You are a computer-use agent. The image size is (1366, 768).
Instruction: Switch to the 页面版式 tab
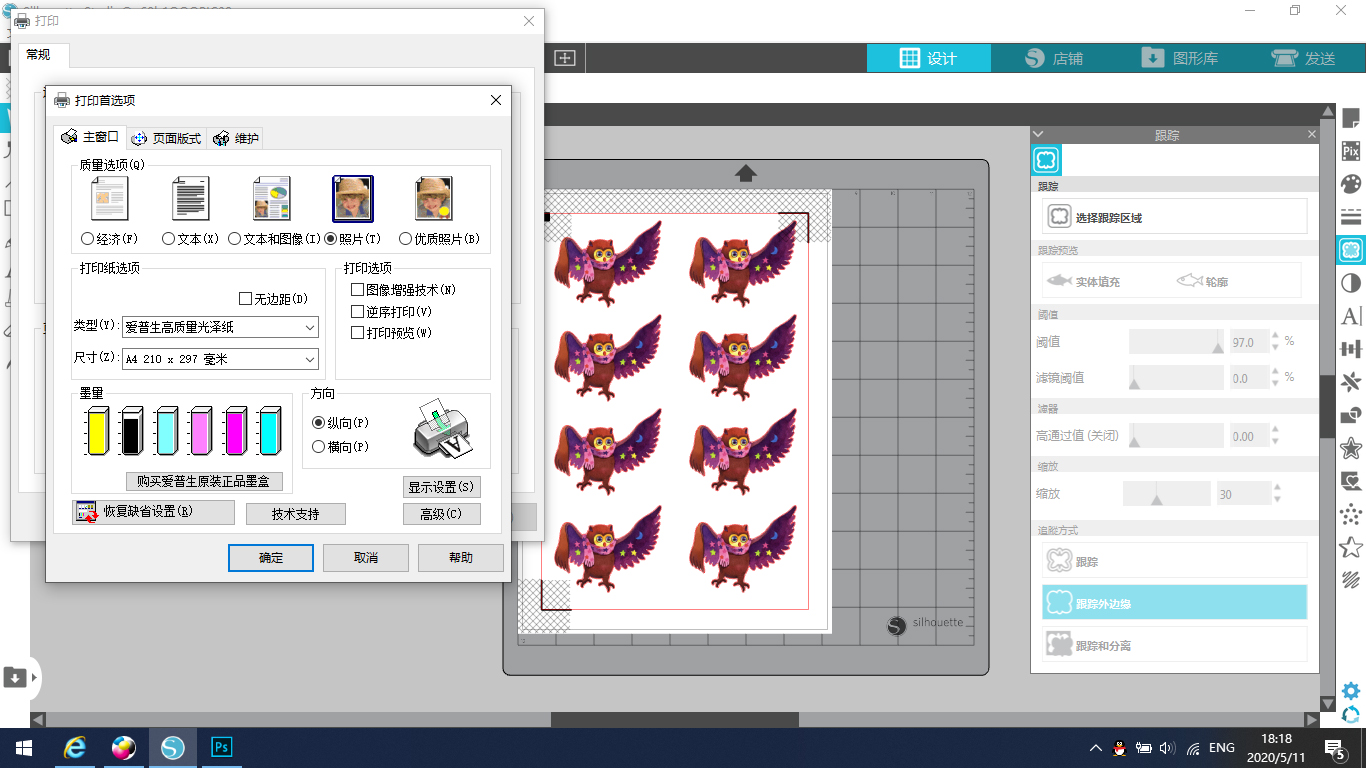(x=167, y=138)
